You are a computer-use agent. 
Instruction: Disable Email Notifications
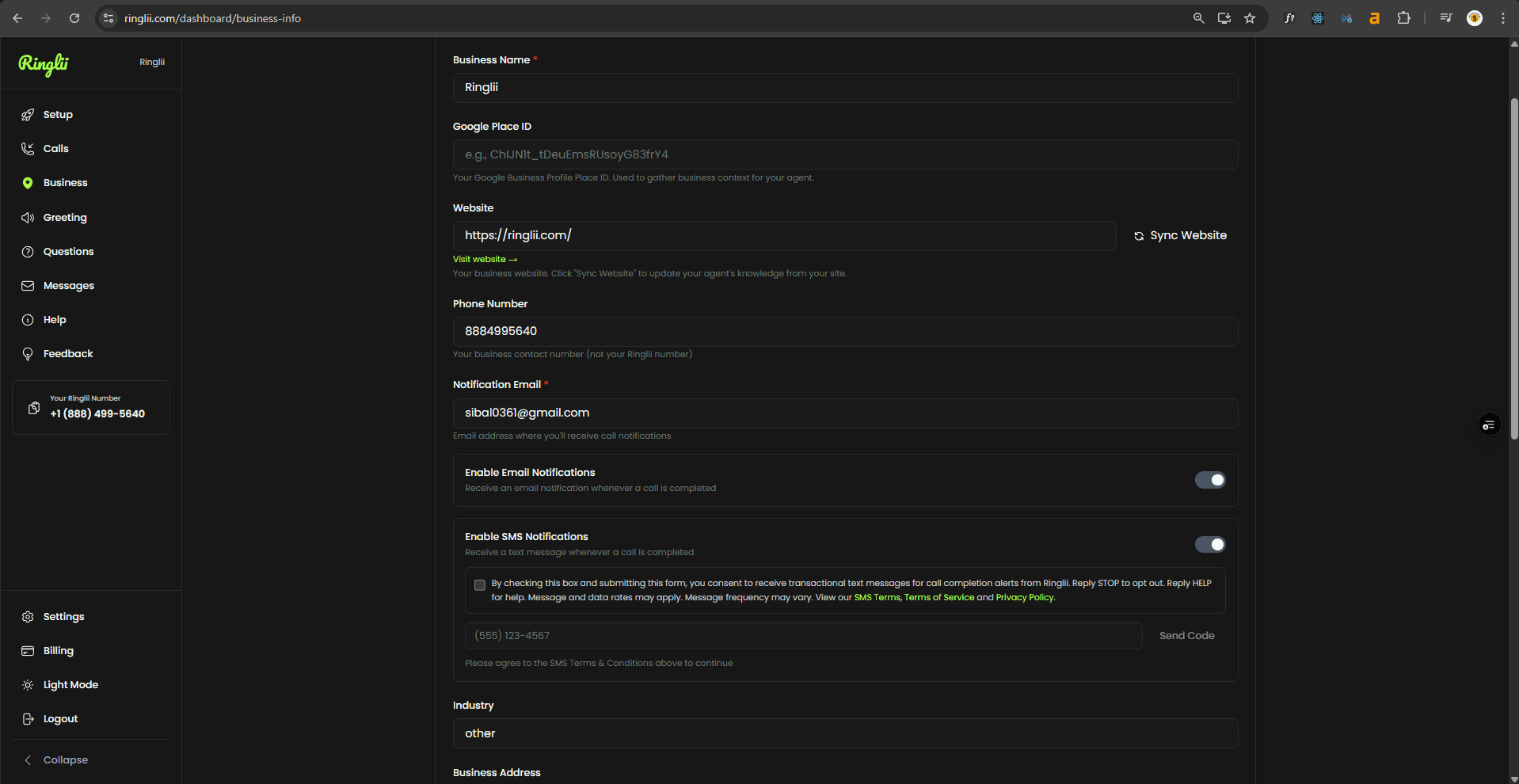(1209, 479)
